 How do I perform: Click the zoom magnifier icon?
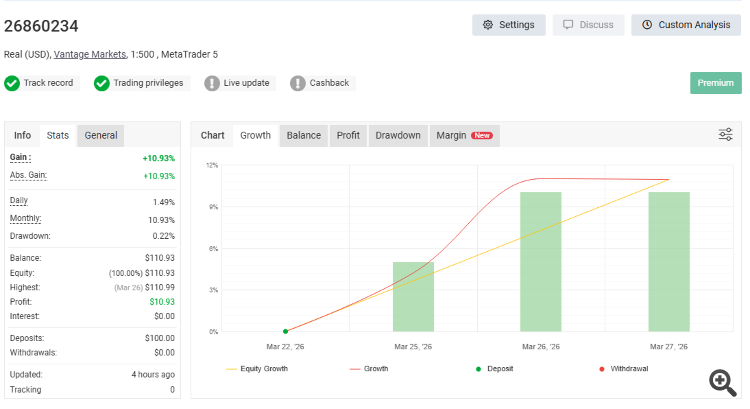click(722, 381)
